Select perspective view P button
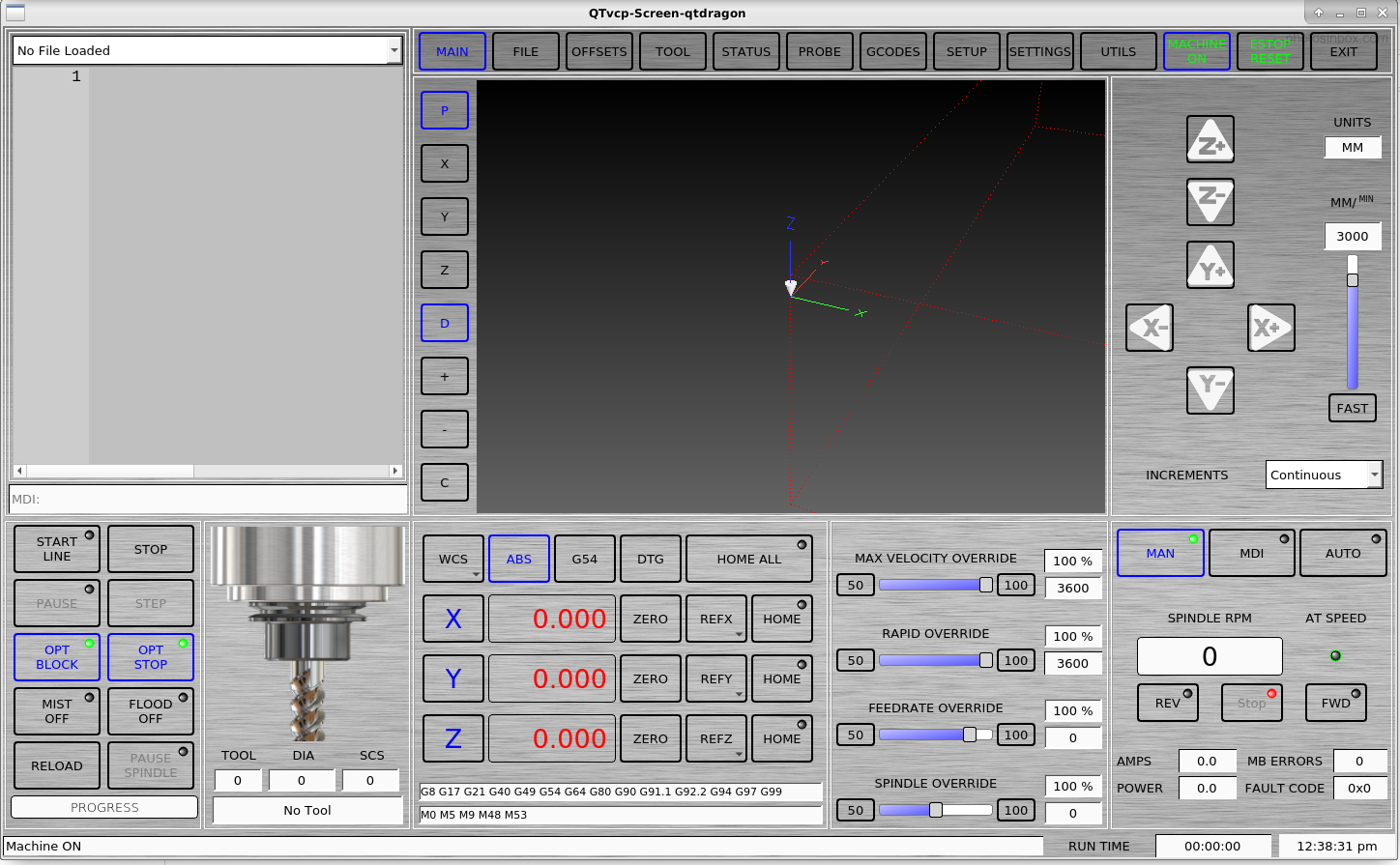 click(x=445, y=110)
